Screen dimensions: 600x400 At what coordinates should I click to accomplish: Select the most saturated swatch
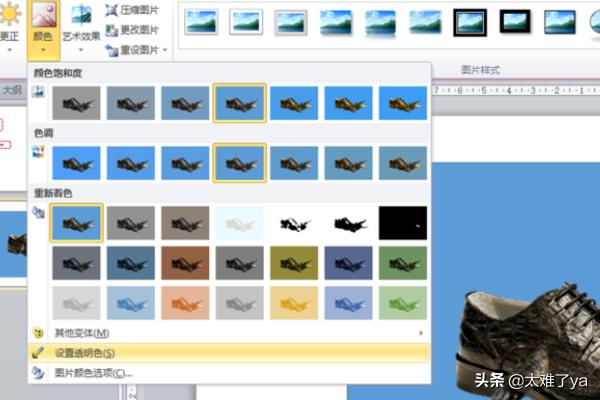403,103
